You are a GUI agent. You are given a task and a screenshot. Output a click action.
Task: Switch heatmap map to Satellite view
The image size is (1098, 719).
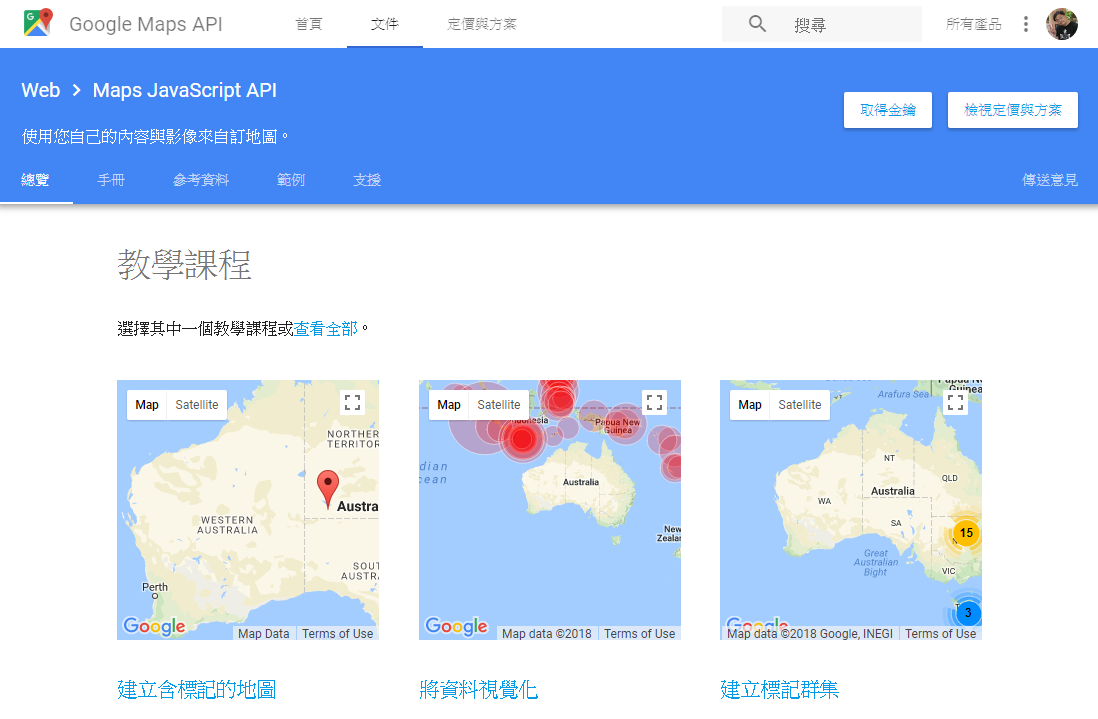point(499,405)
